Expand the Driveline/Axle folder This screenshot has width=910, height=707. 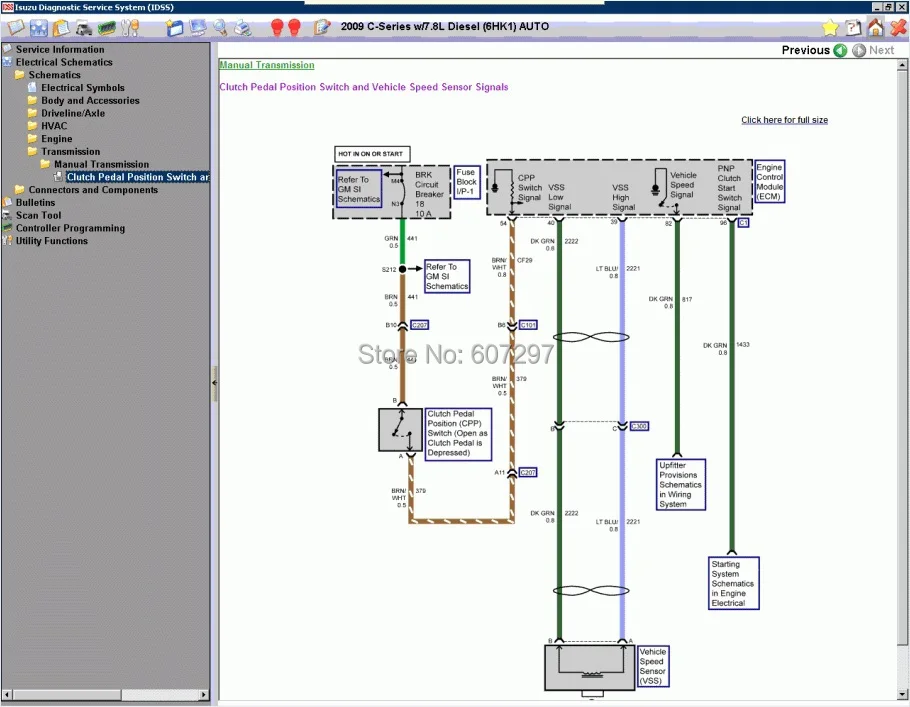(x=73, y=113)
